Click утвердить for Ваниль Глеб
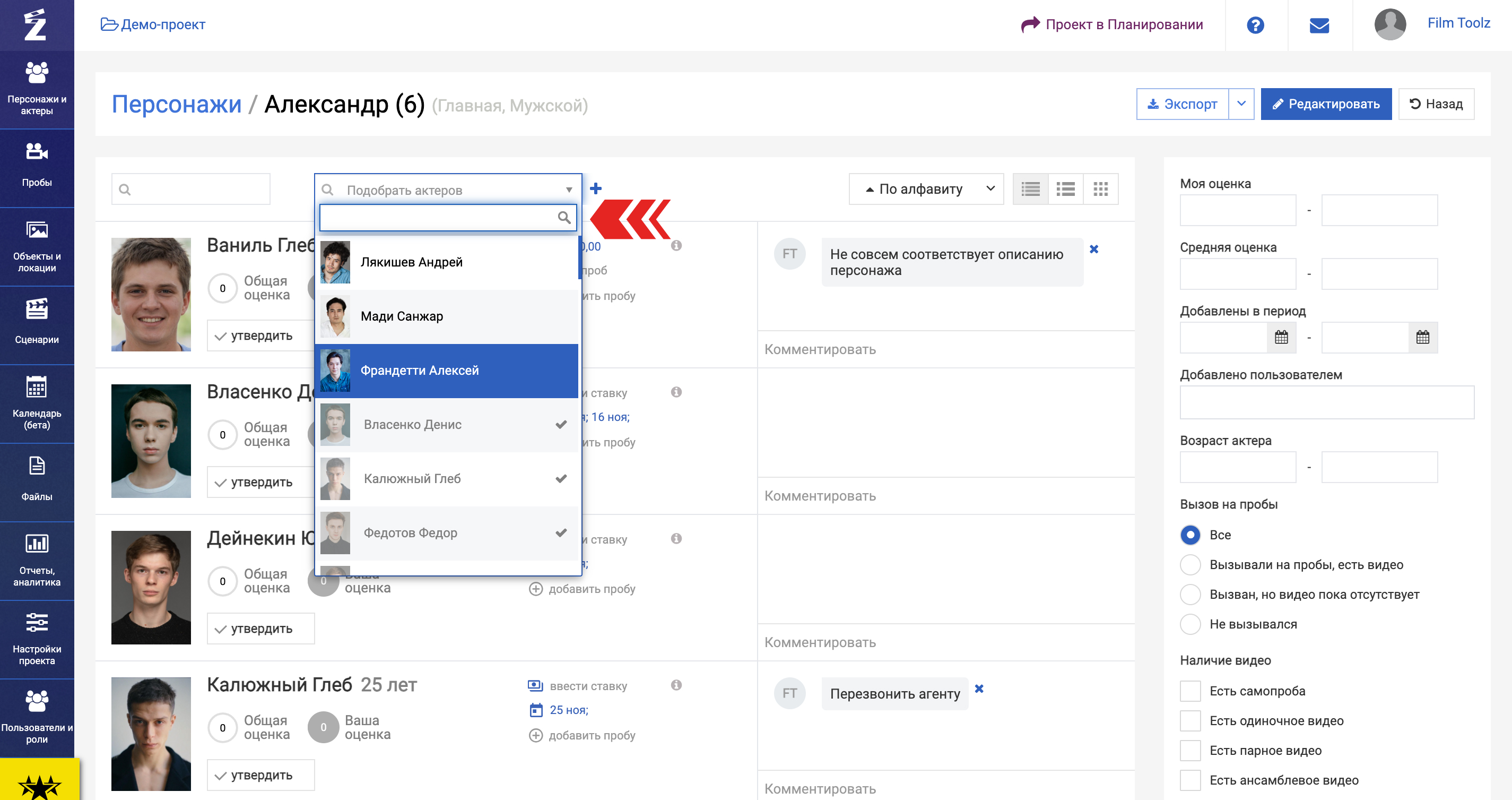Viewport: 1512px width, 800px height. pos(260,336)
